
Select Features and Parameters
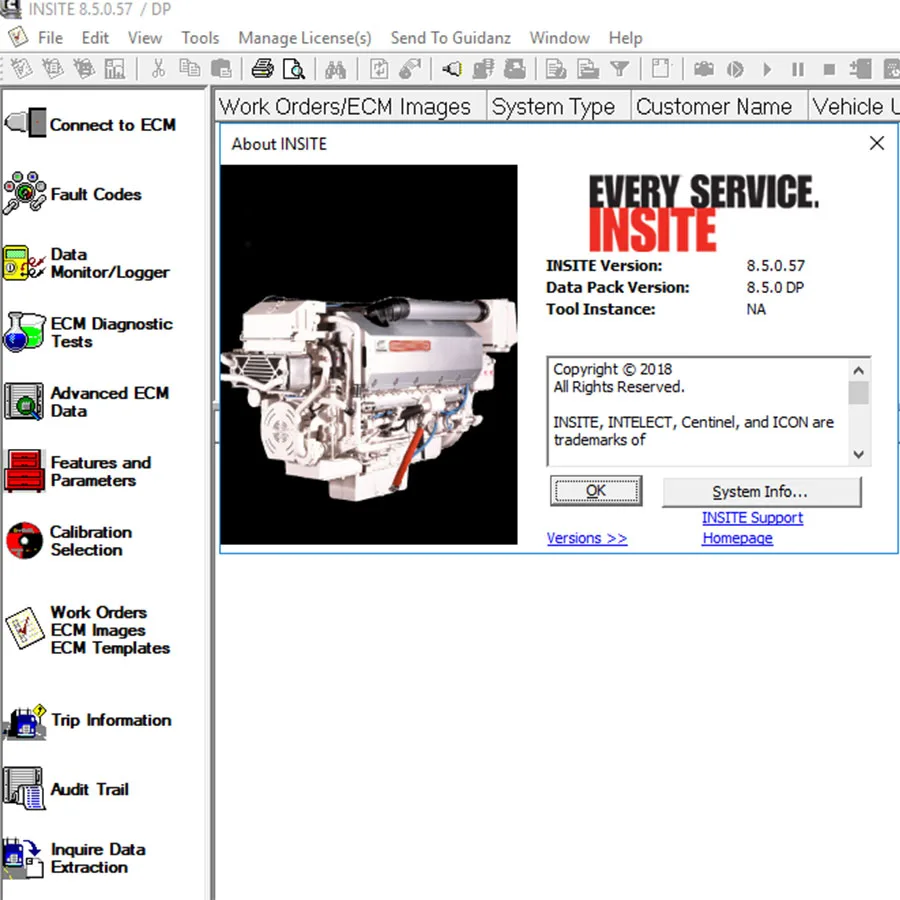tap(79, 471)
